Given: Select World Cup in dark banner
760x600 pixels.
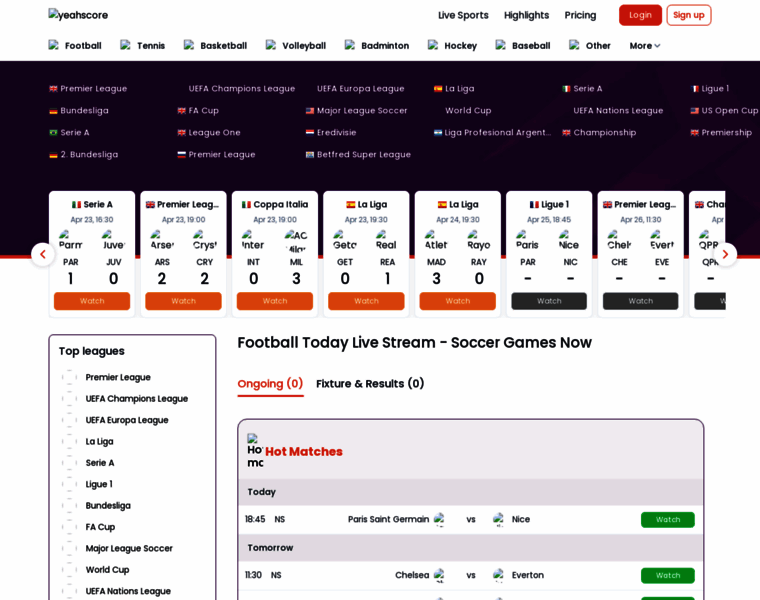Looking at the screenshot, I should 468,111.
